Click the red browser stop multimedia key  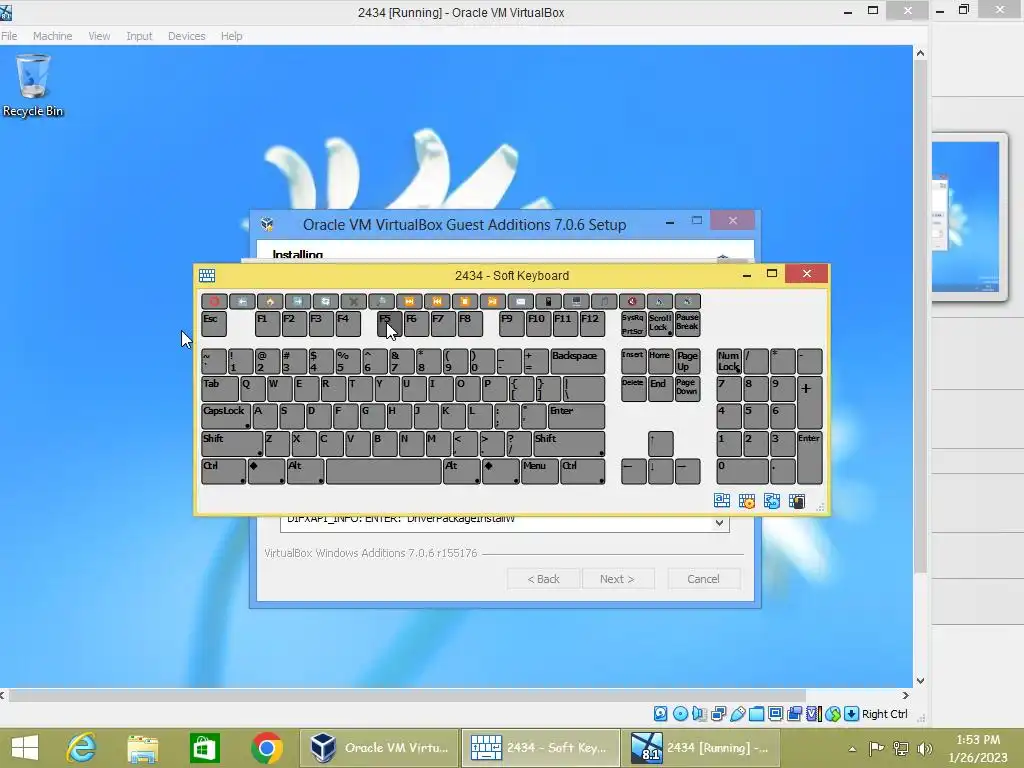214,301
